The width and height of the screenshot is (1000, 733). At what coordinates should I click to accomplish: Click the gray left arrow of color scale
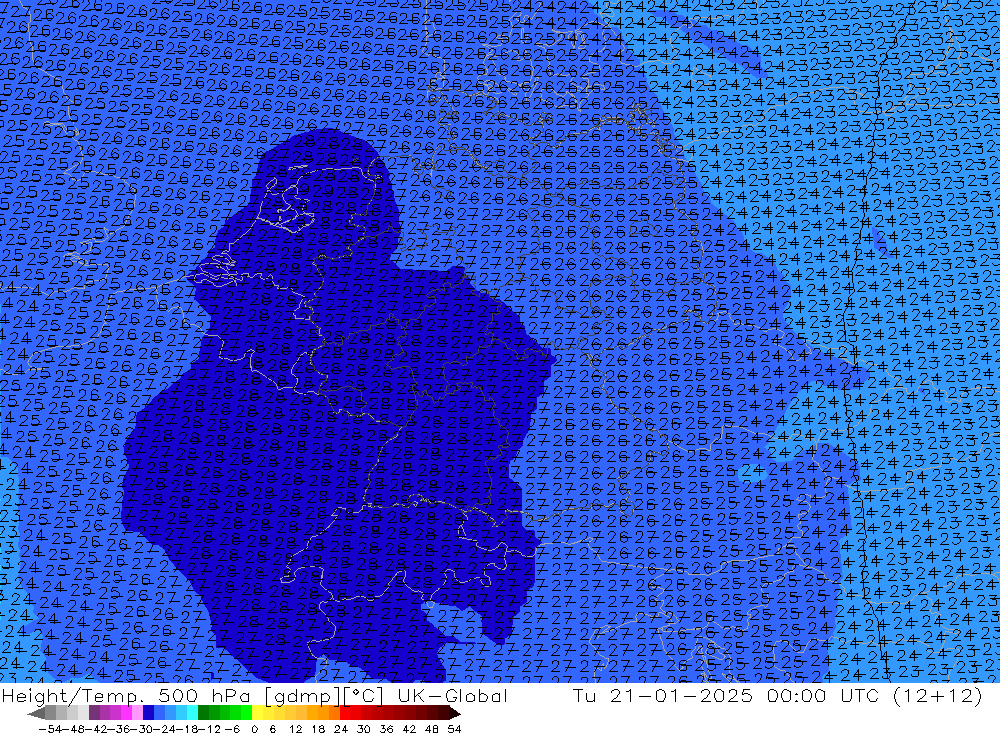pyautogui.click(x=36, y=713)
